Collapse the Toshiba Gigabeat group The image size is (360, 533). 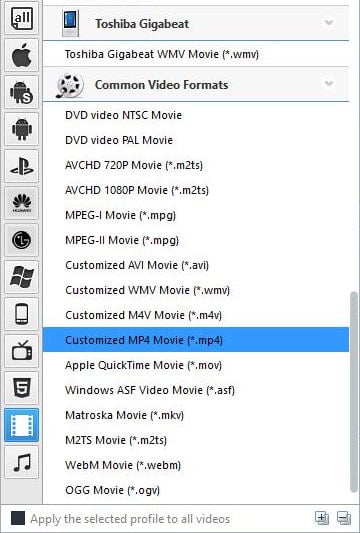point(328,23)
